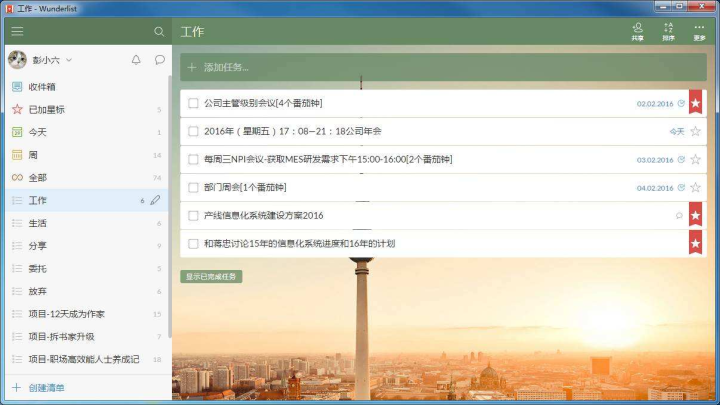
Task: Open the 今天 today list
Action: pyautogui.click(x=87, y=132)
